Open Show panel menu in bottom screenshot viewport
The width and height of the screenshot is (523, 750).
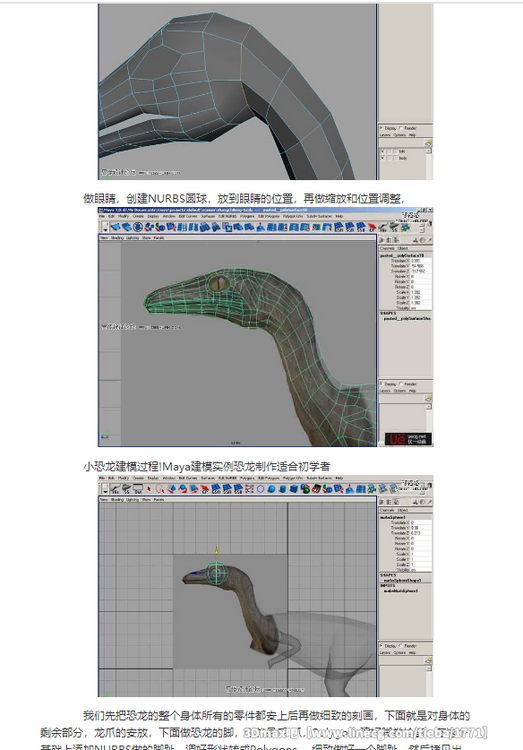[146, 499]
